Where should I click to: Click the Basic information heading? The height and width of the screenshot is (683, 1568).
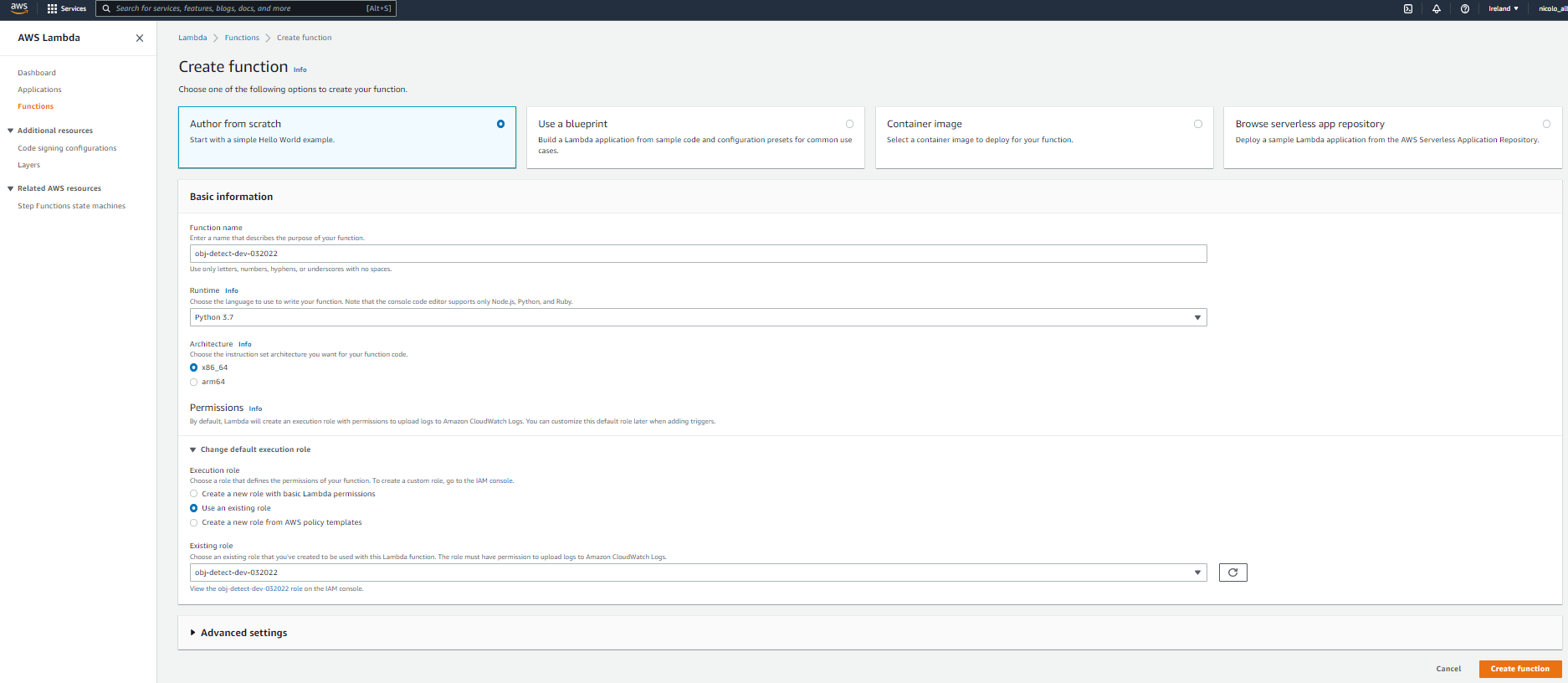(231, 197)
